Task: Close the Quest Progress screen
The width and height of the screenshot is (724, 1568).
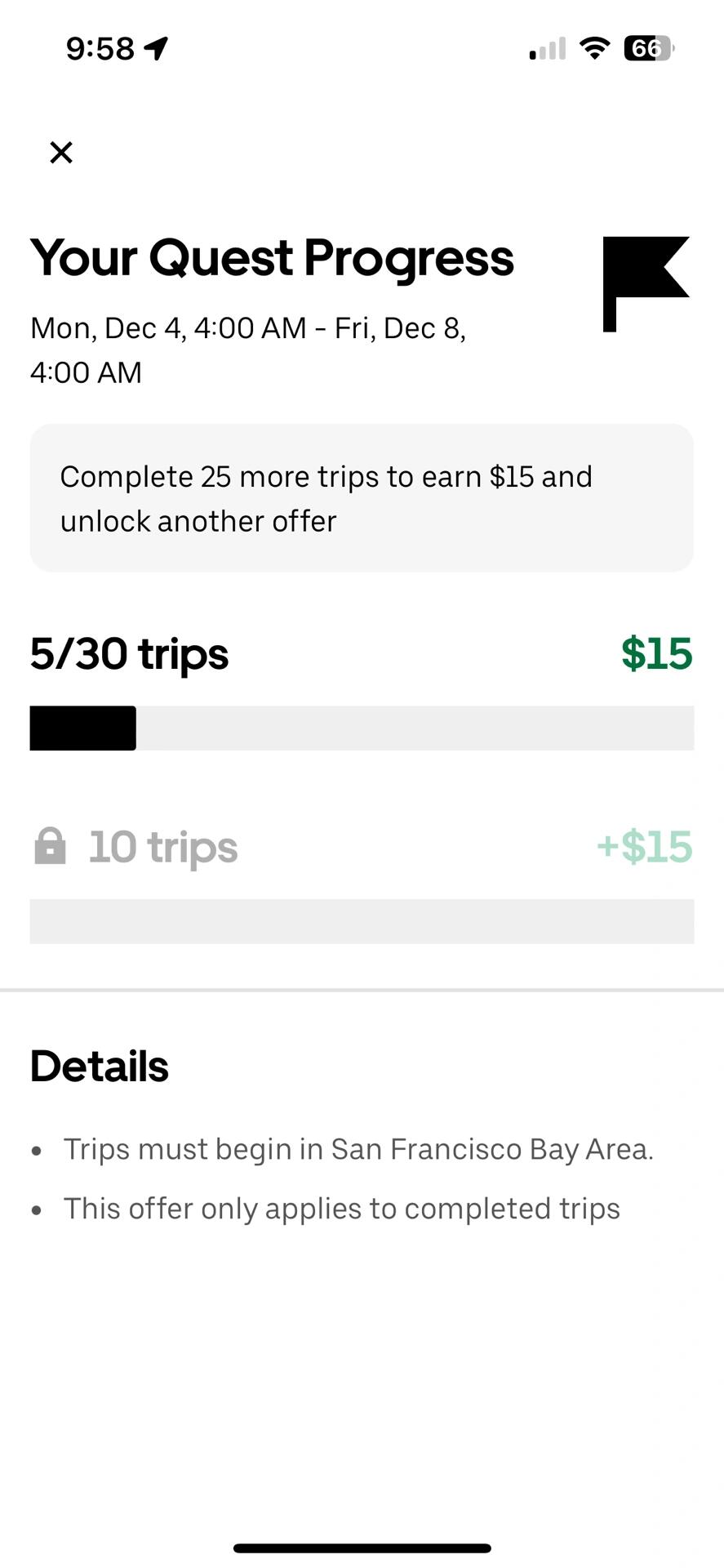Action: click(x=61, y=153)
